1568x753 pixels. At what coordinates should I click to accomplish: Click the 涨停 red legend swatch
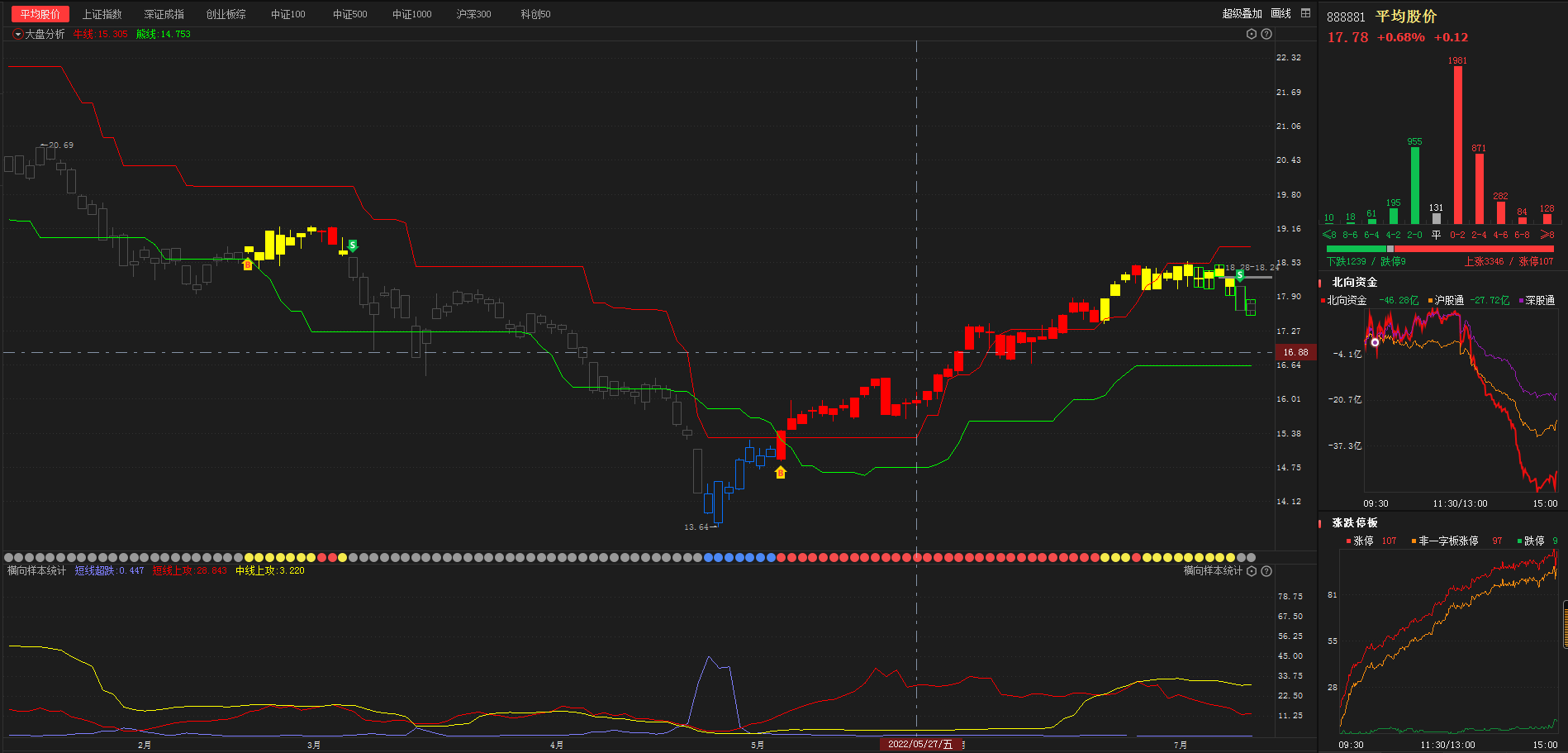1348,541
